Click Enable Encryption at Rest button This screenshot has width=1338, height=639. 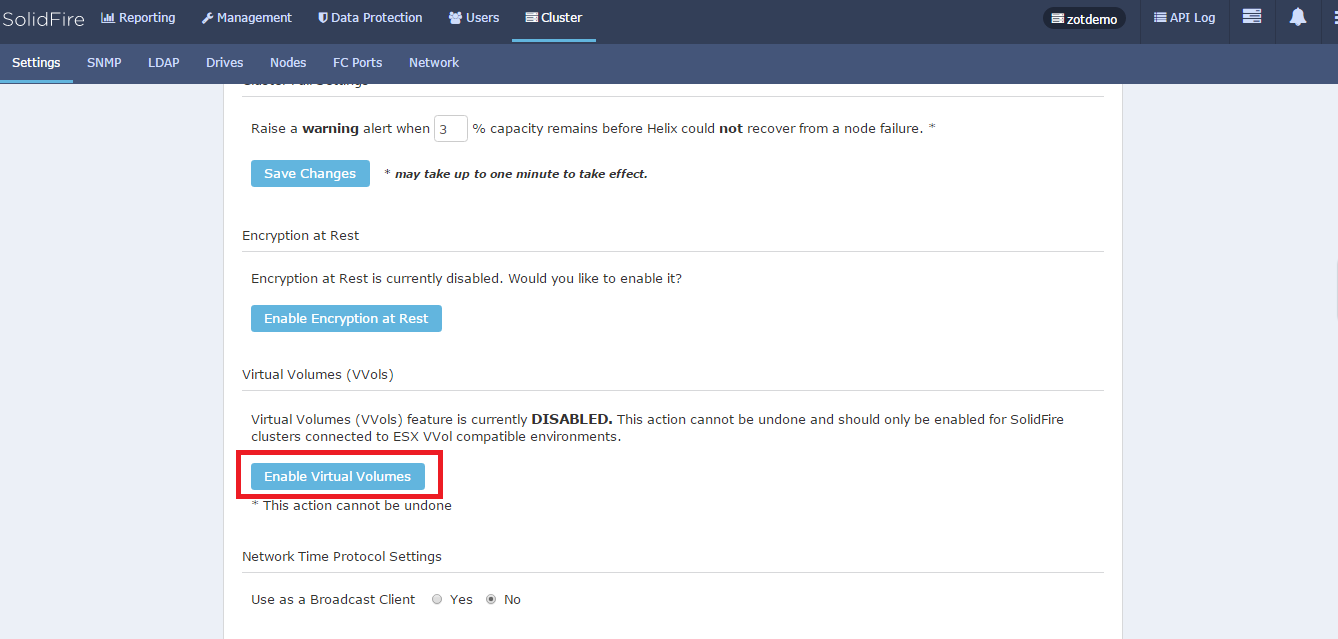(346, 318)
